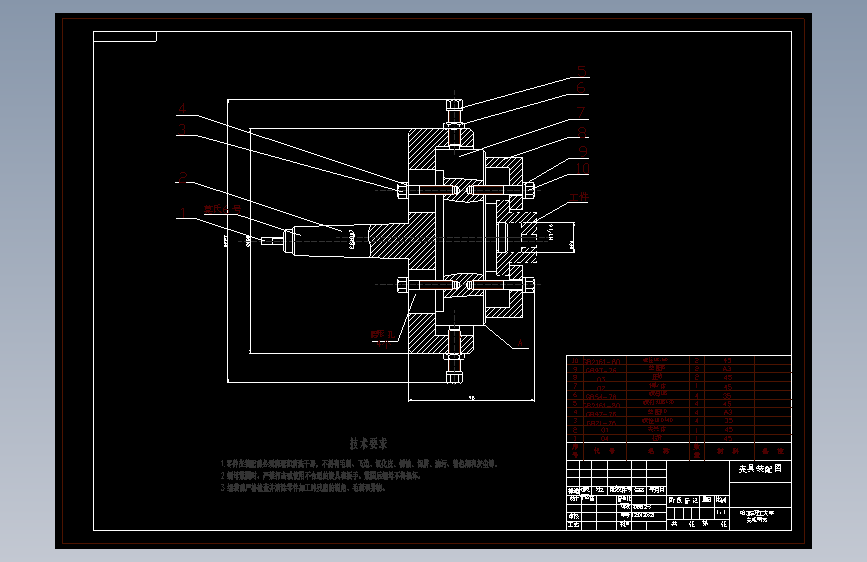Click material A3 in parts row 9
This screenshot has height=562, width=867.
coord(727,368)
